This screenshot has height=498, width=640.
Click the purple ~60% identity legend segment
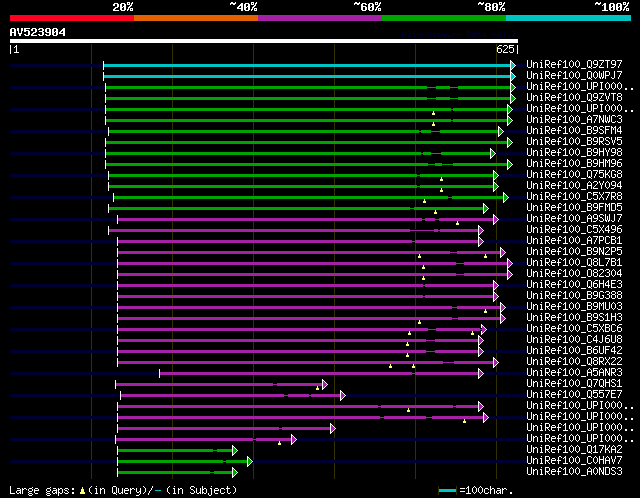[x=320, y=18]
